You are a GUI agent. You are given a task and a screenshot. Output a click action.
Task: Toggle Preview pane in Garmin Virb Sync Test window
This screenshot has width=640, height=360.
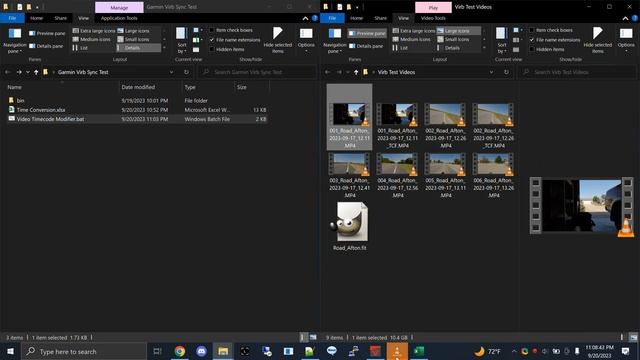[47, 33]
